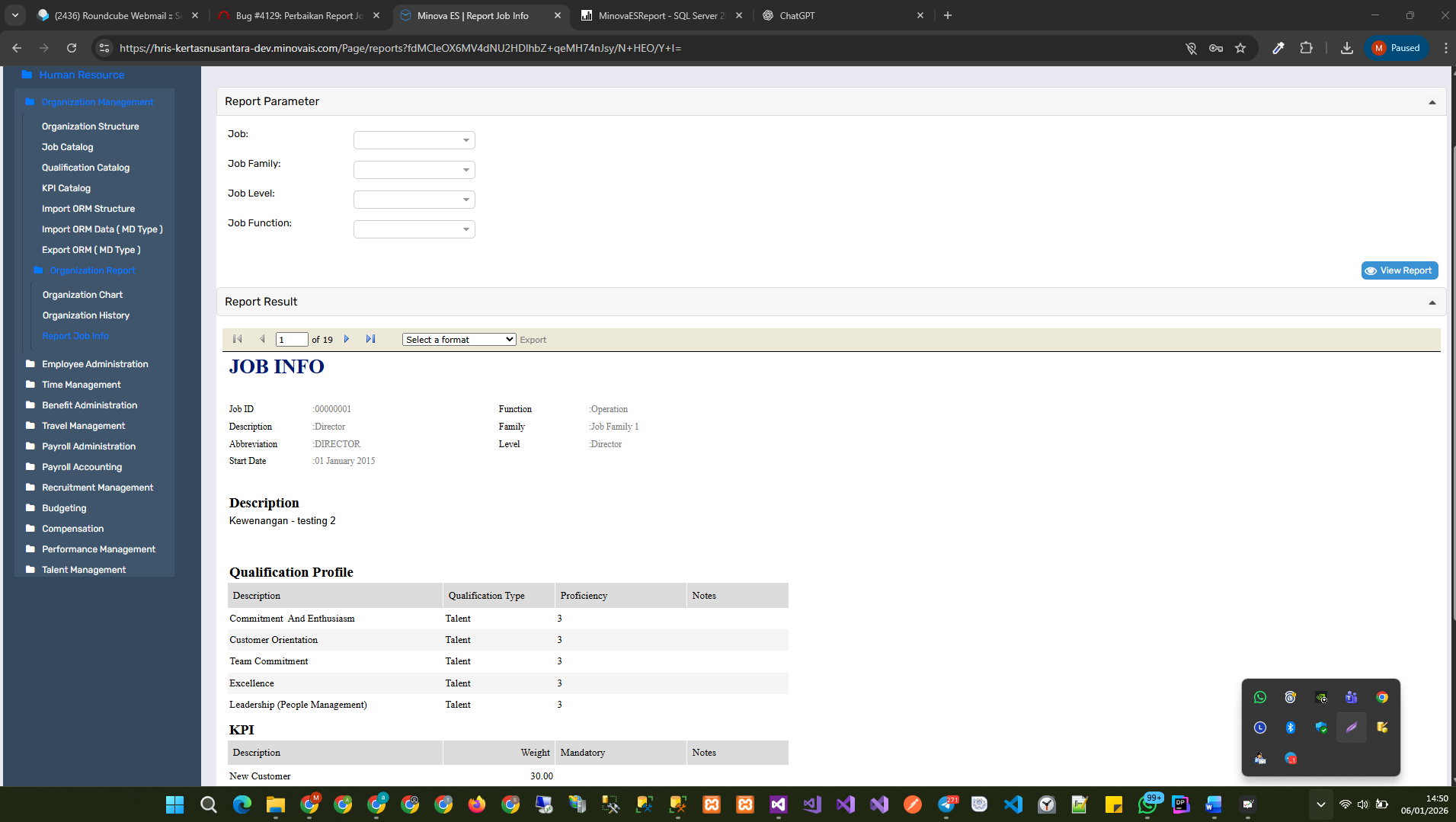The height and width of the screenshot is (822, 1456).
Task: Open the browser downloads icon
Action: [x=1346, y=48]
